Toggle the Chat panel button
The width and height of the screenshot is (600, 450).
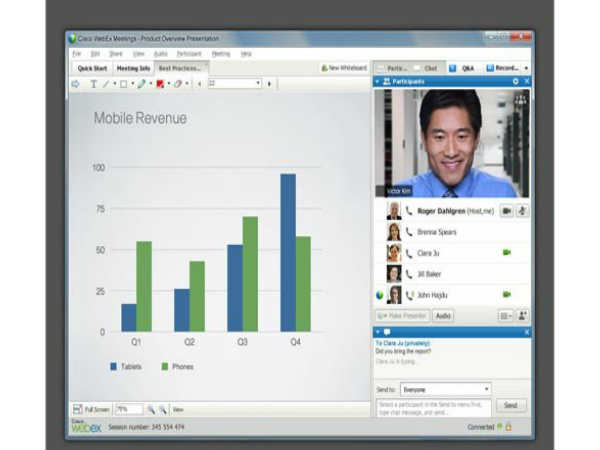427,68
